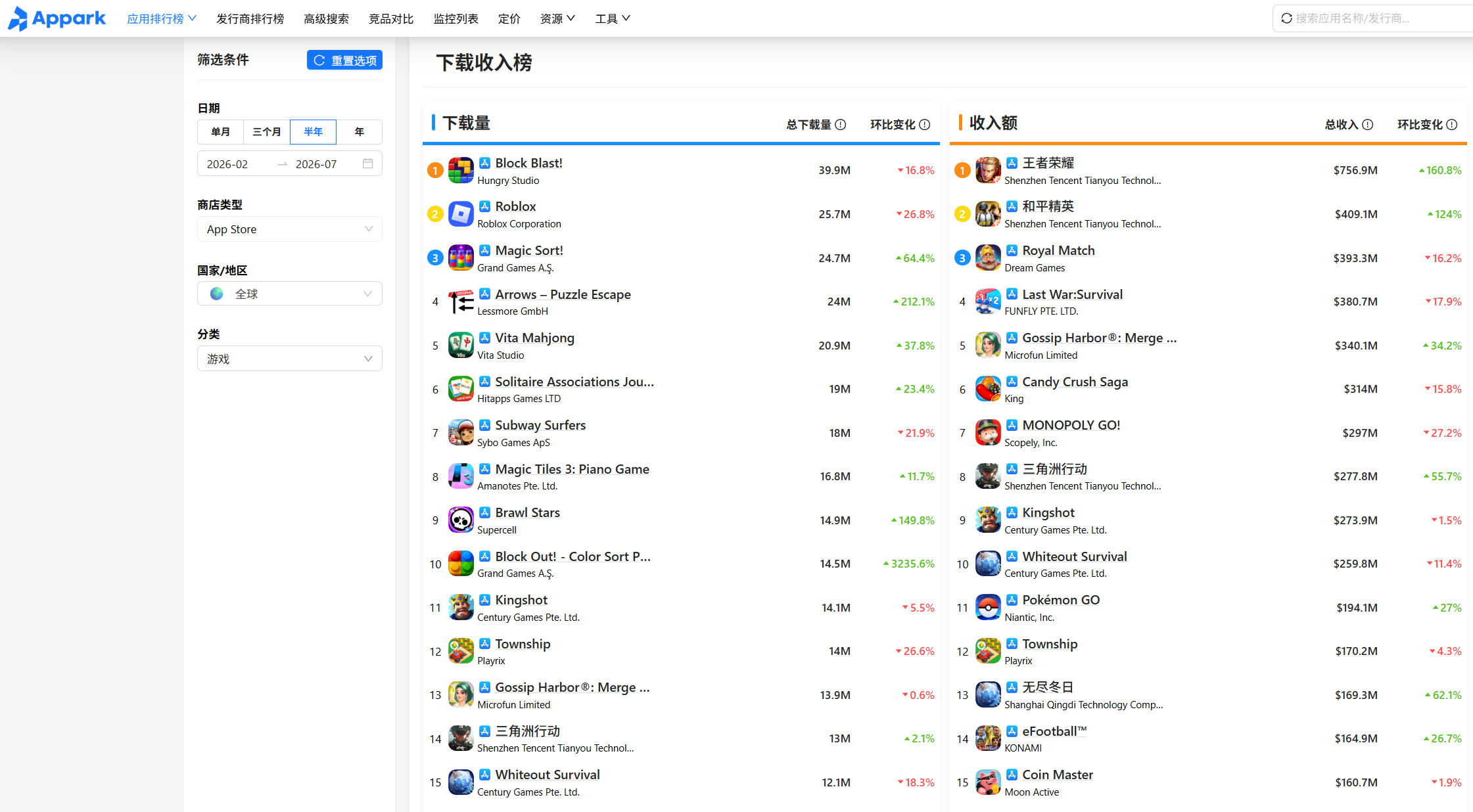Screen dimensions: 1473x812
Task: Open 高级搜索 in the top menu
Action: pyautogui.click(x=327, y=18)
